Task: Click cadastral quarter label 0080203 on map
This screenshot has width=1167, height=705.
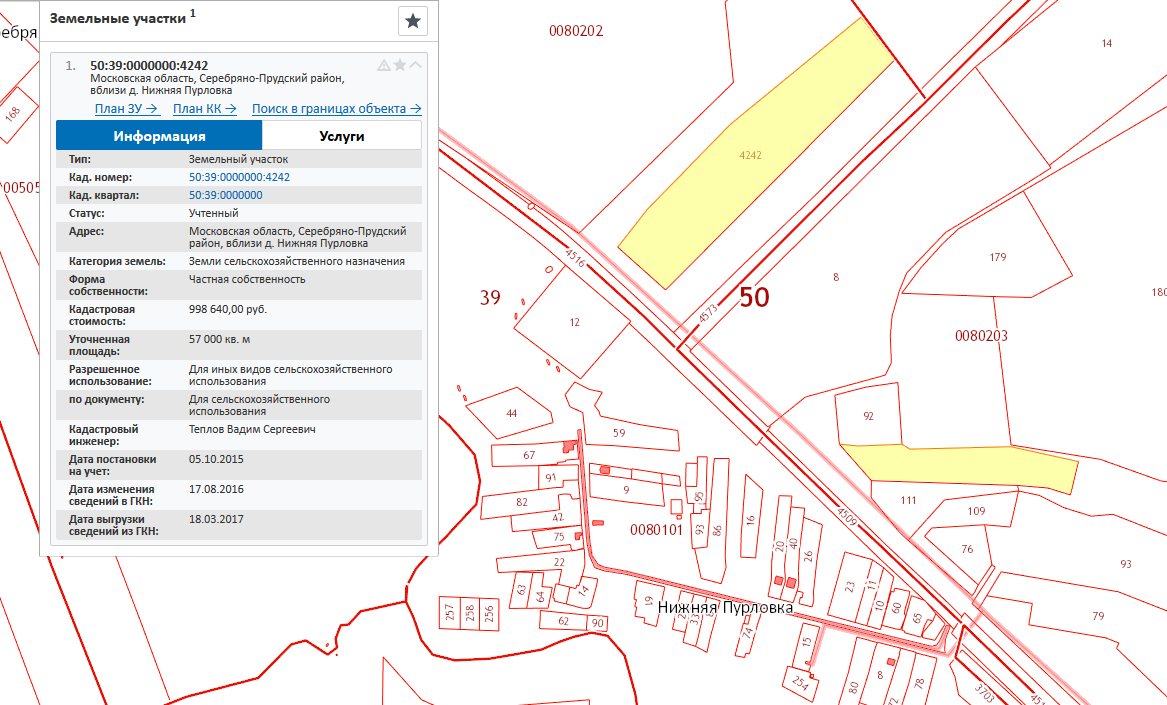Action: point(981,336)
